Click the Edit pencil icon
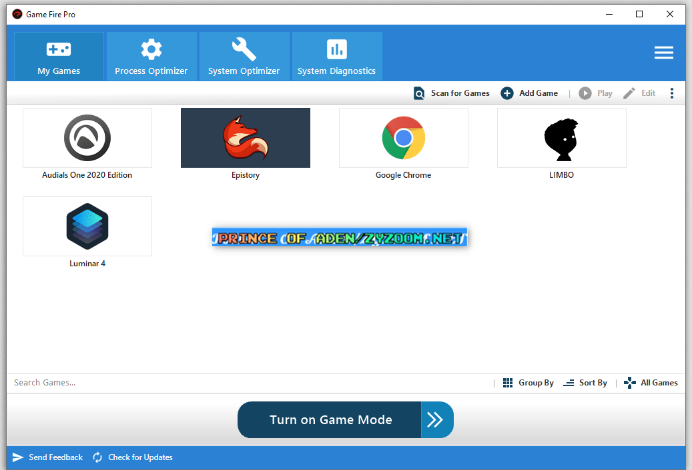692x470 pixels. click(629, 93)
